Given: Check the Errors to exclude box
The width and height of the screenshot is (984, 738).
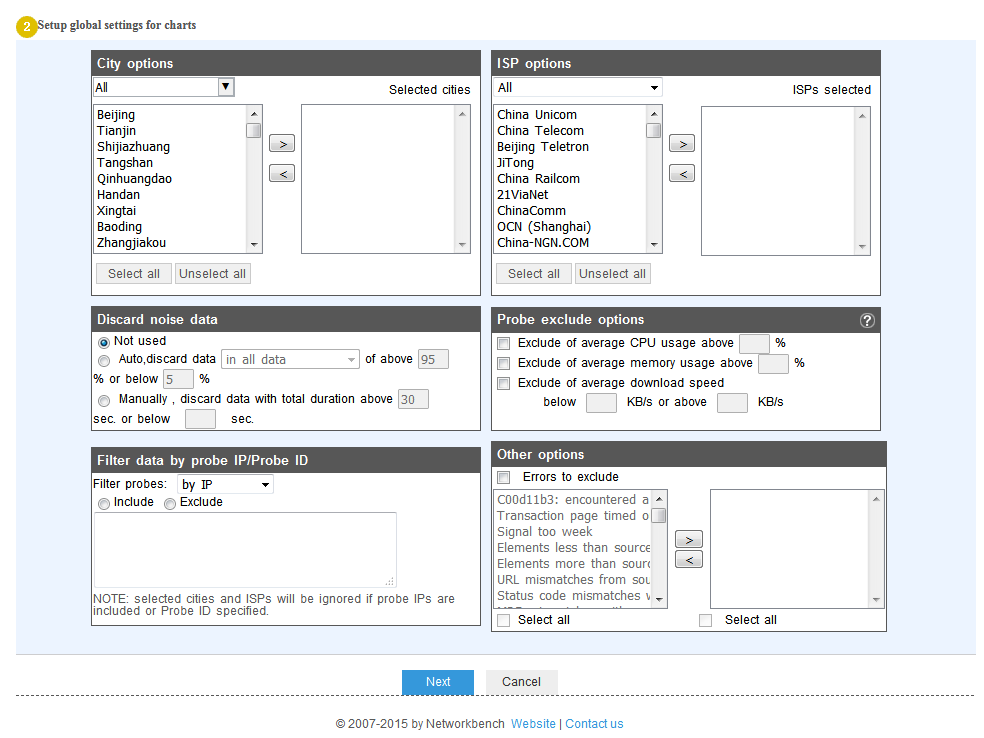Looking at the screenshot, I should tap(504, 477).
